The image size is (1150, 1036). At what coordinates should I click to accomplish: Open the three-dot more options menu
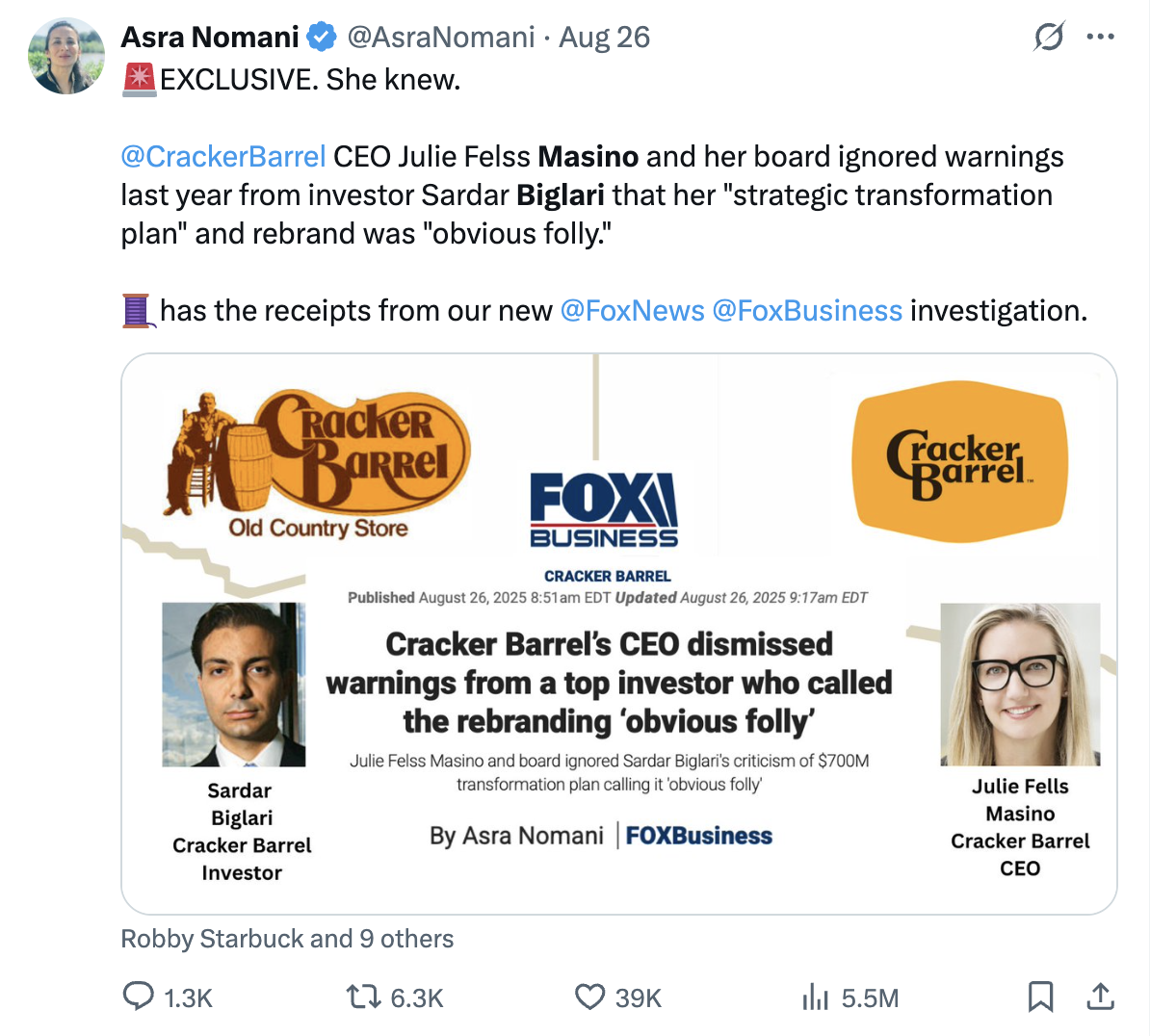1100,38
